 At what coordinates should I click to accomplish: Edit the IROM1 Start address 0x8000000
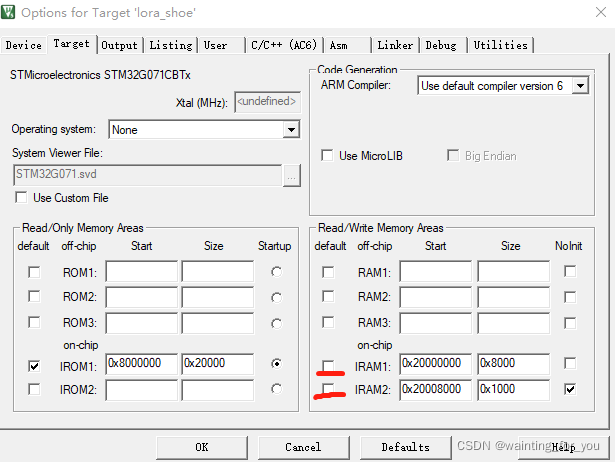pyautogui.click(x=141, y=364)
